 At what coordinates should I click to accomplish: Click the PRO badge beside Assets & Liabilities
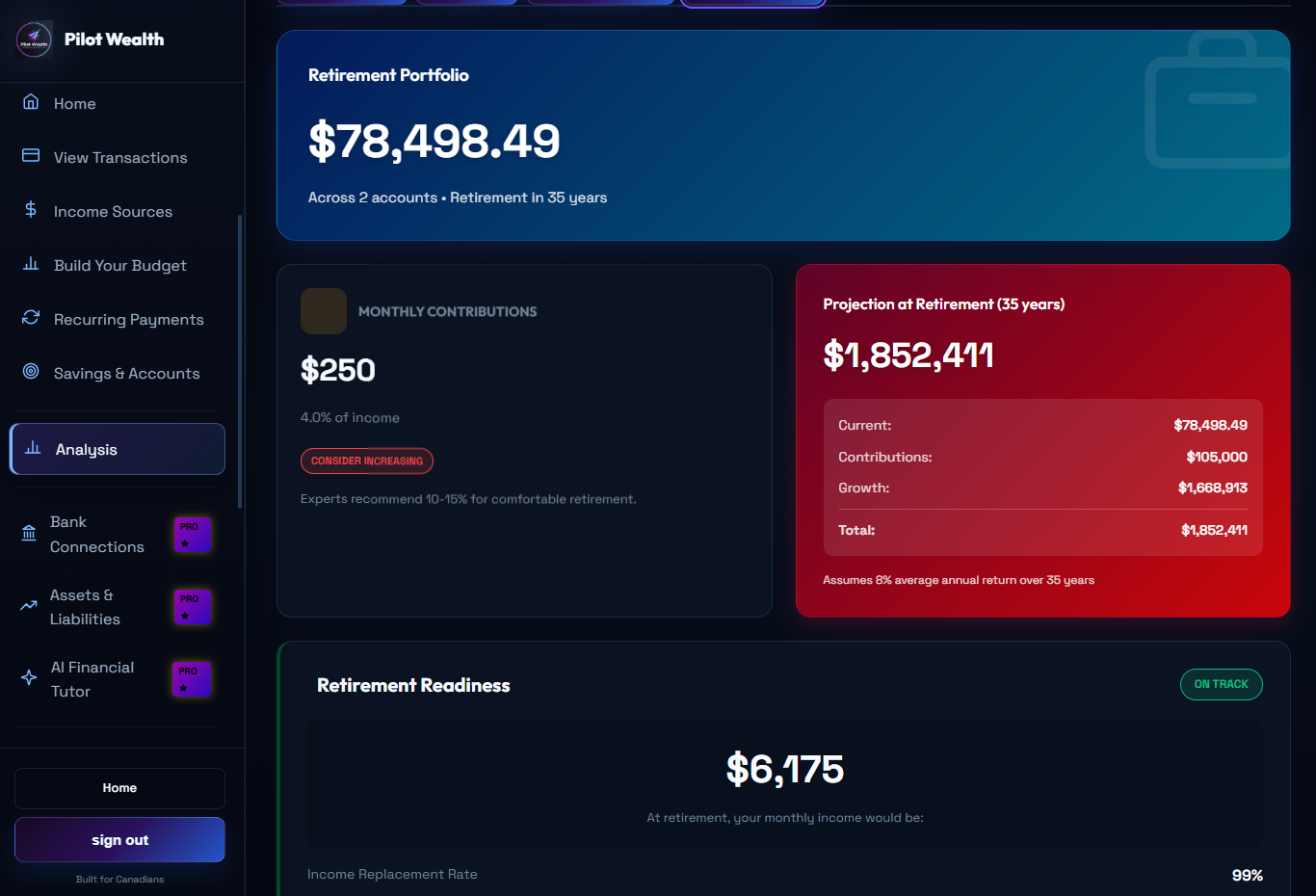tap(193, 607)
